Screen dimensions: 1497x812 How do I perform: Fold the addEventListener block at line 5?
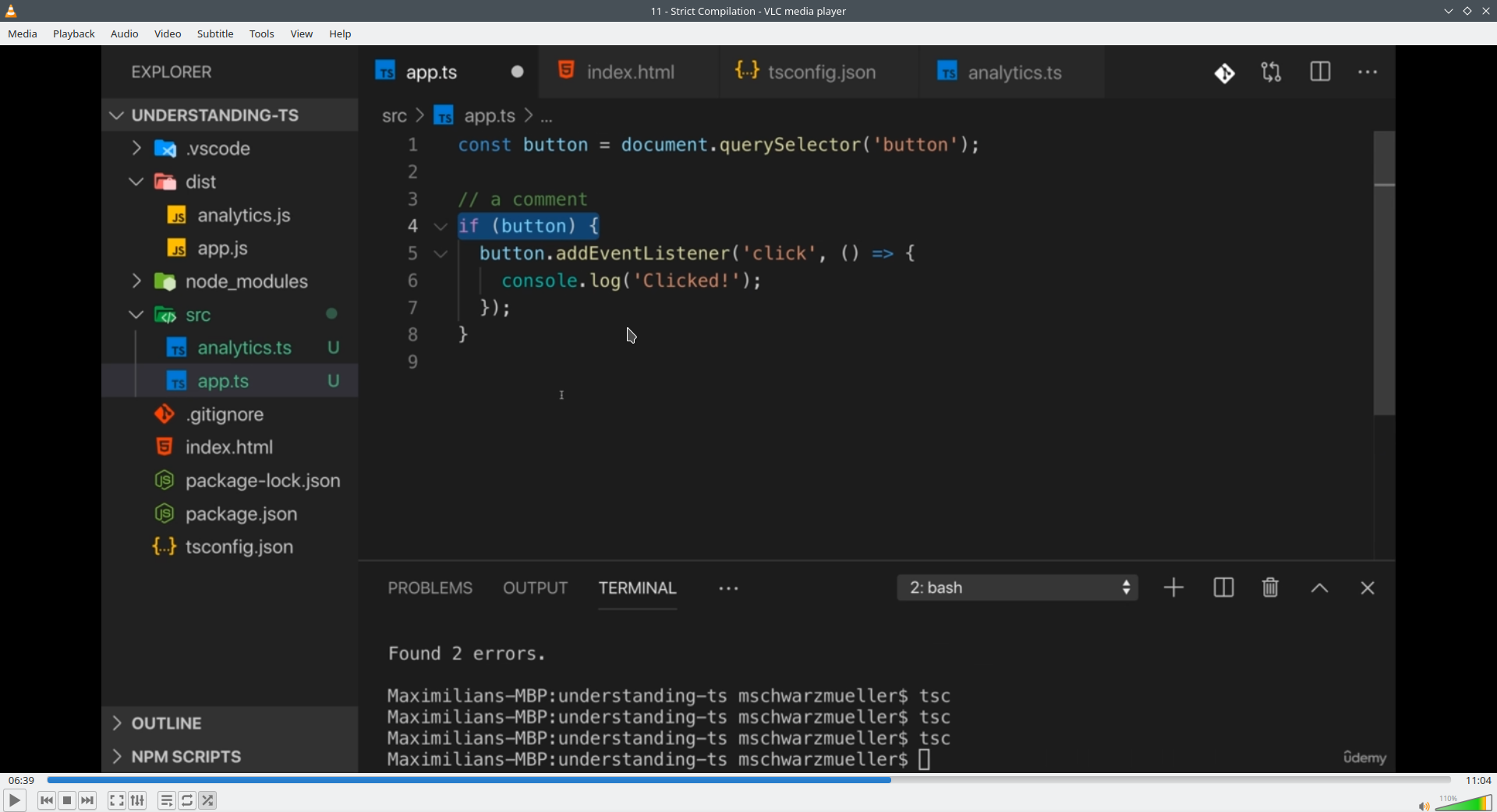441,254
